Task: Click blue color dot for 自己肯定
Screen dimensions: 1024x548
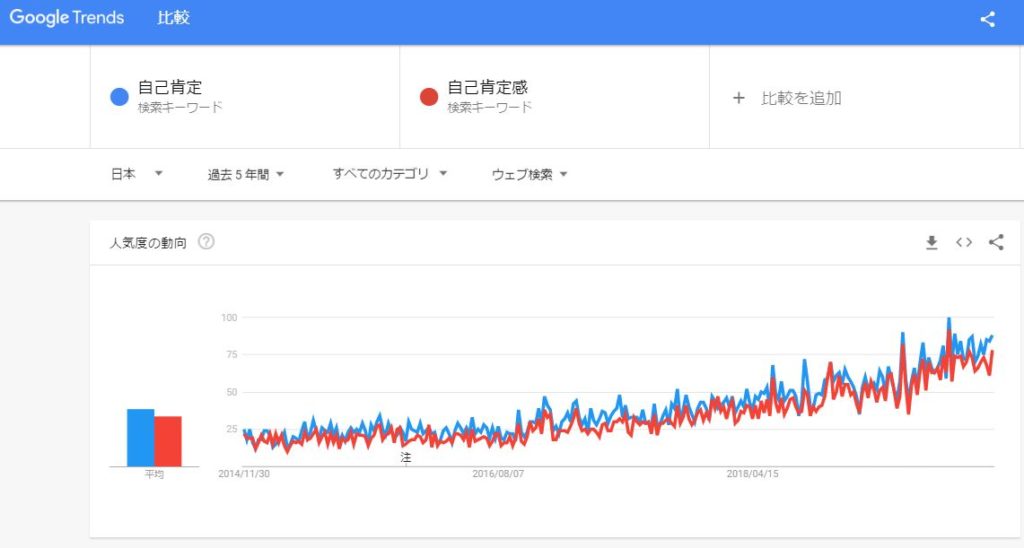Action: click(x=119, y=97)
